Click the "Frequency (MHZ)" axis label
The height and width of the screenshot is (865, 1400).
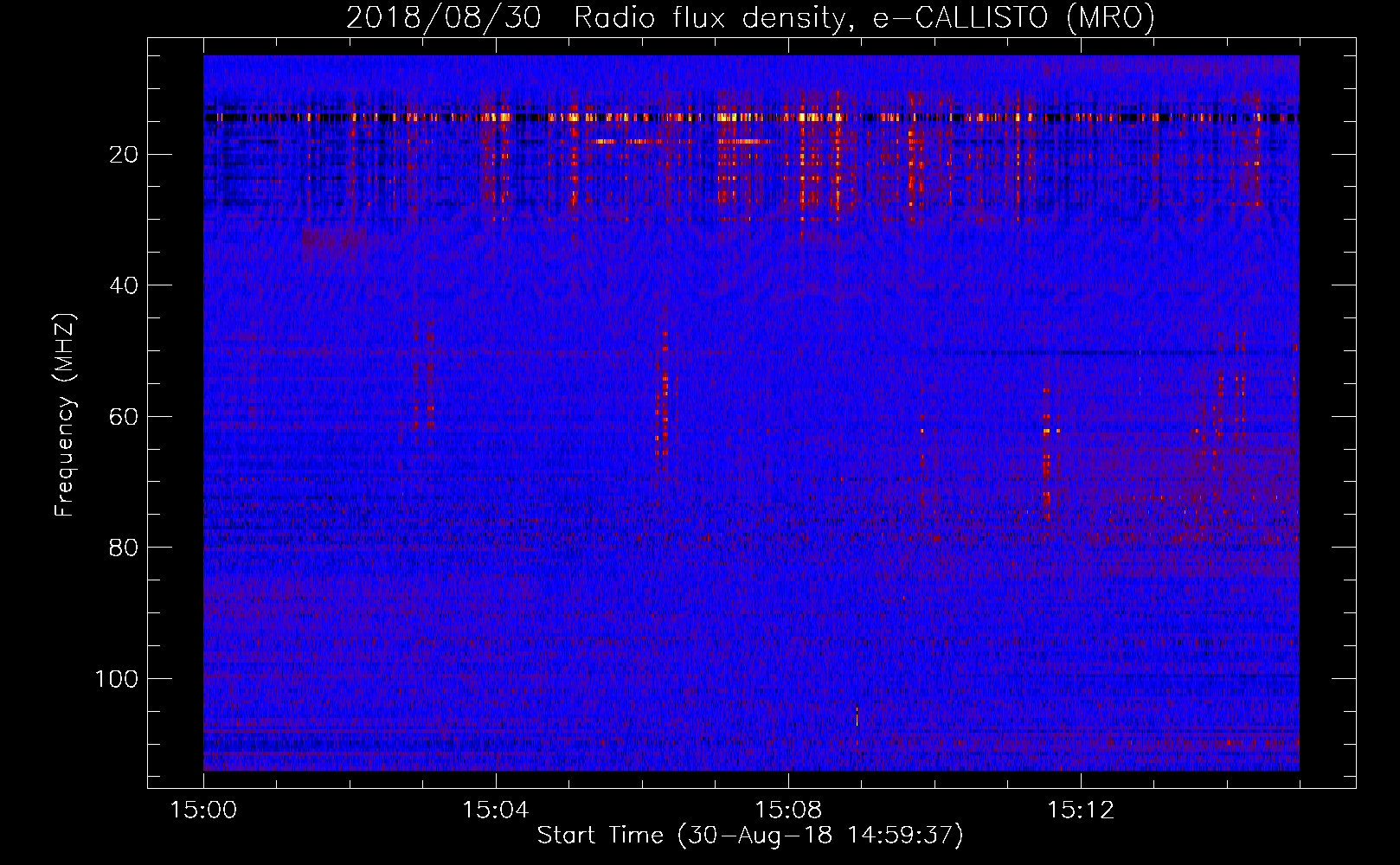[66, 414]
